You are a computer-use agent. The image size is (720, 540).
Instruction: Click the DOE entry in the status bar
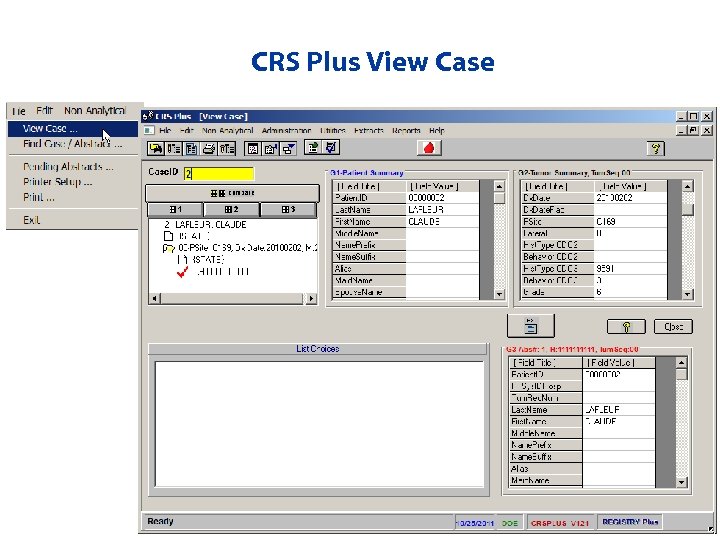[x=510, y=523]
